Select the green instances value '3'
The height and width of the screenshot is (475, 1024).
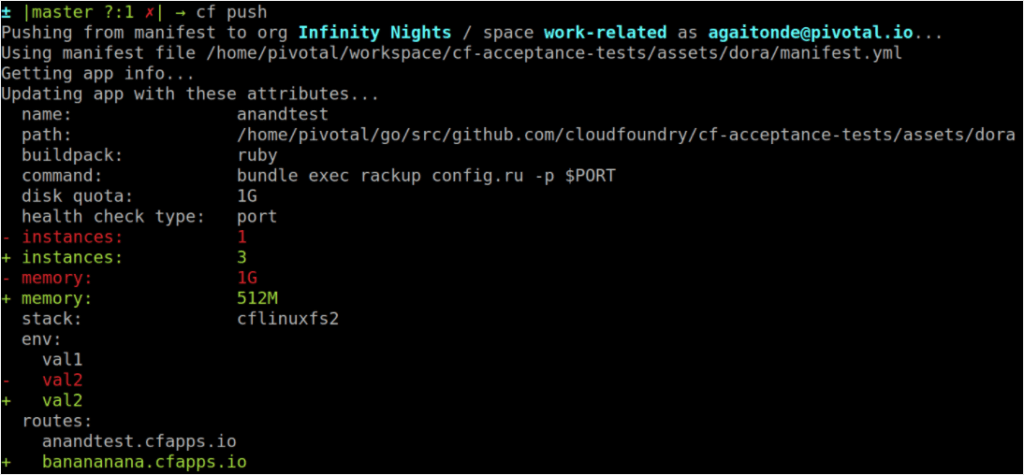coord(242,257)
